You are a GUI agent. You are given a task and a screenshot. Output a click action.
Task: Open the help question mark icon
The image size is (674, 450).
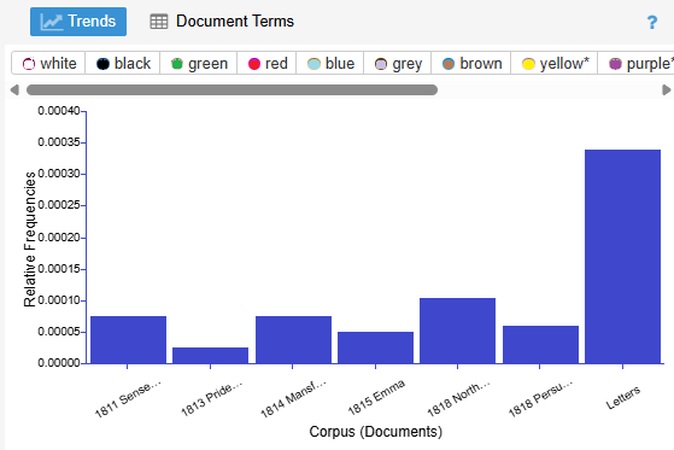652,22
